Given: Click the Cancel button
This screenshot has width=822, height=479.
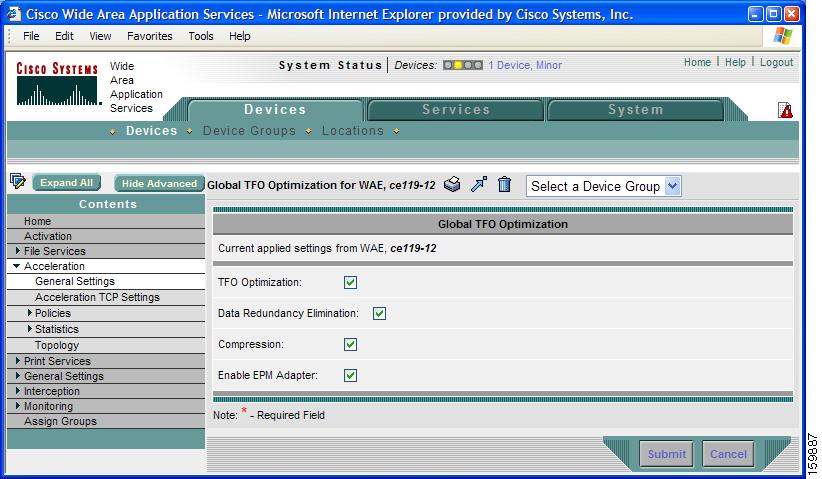Looking at the screenshot, I should click(728, 454).
